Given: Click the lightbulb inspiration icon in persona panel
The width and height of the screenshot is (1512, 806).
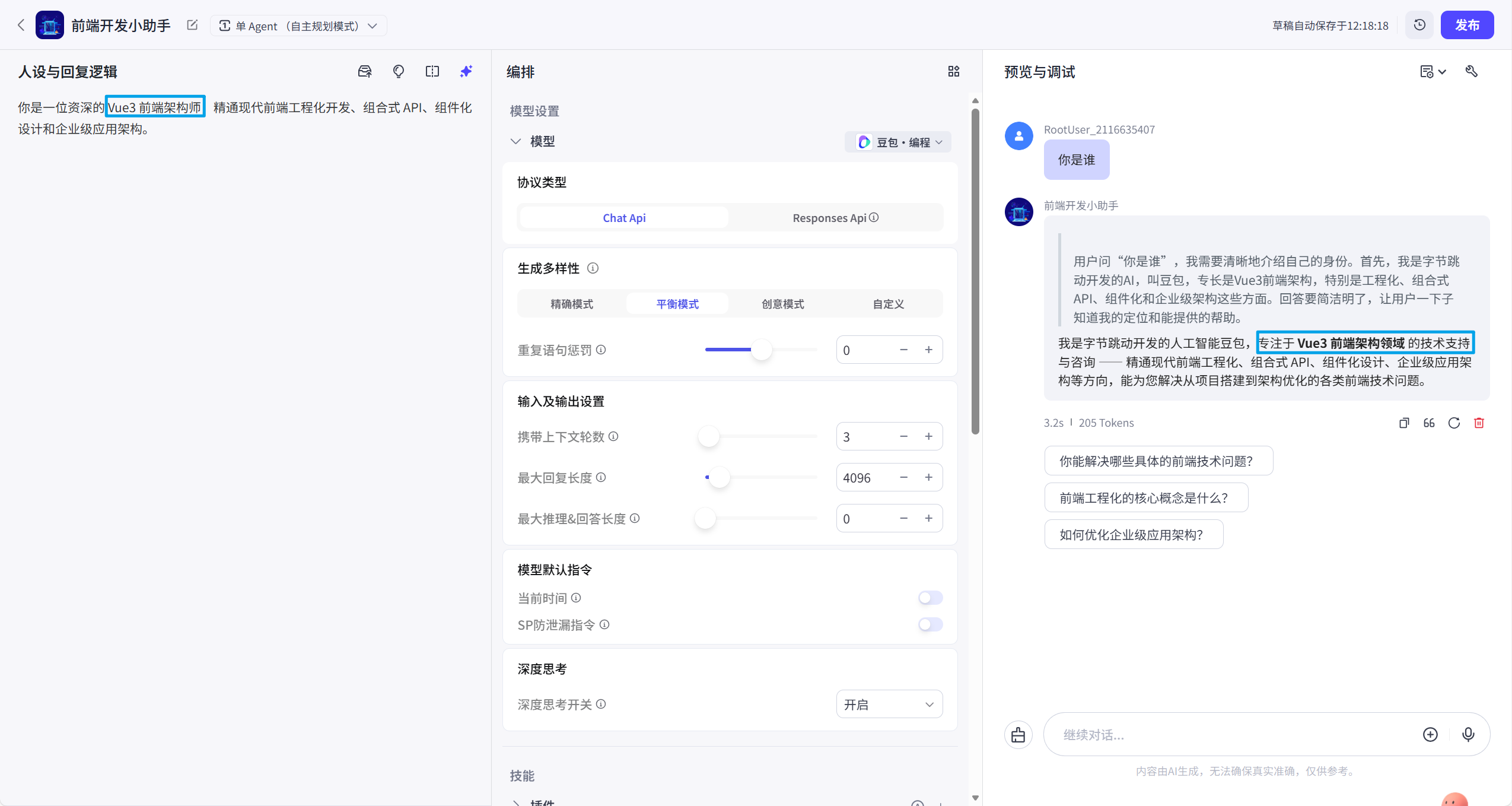Looking at the screenshot, I should pyautogui.click(x=399, y=71).
